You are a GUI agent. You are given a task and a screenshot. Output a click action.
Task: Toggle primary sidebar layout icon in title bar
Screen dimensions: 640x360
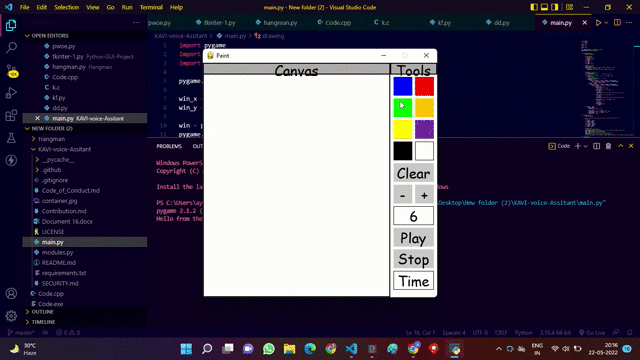(x=534, y=7)
